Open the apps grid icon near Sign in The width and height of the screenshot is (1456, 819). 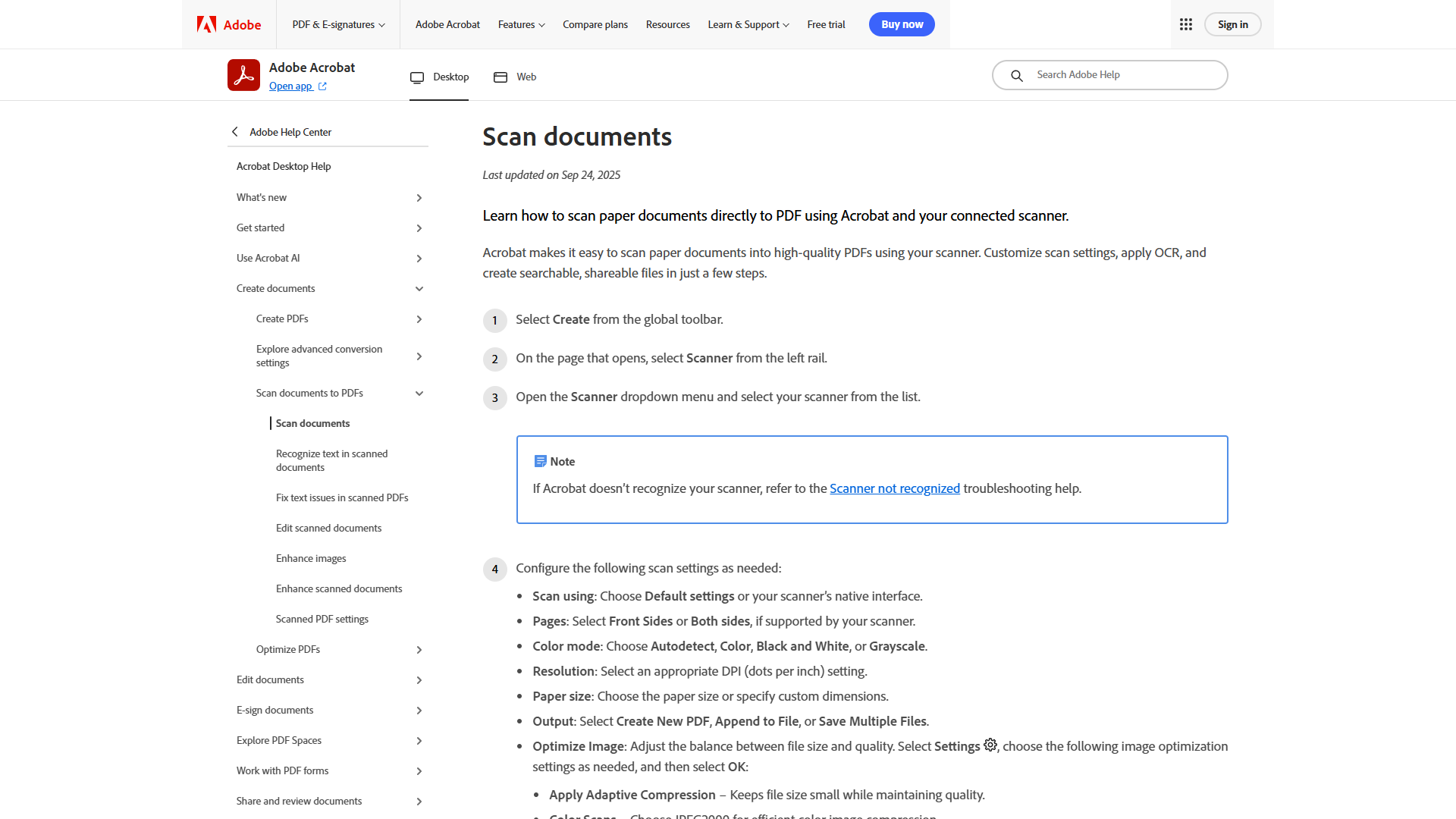tap(1185, 24)
